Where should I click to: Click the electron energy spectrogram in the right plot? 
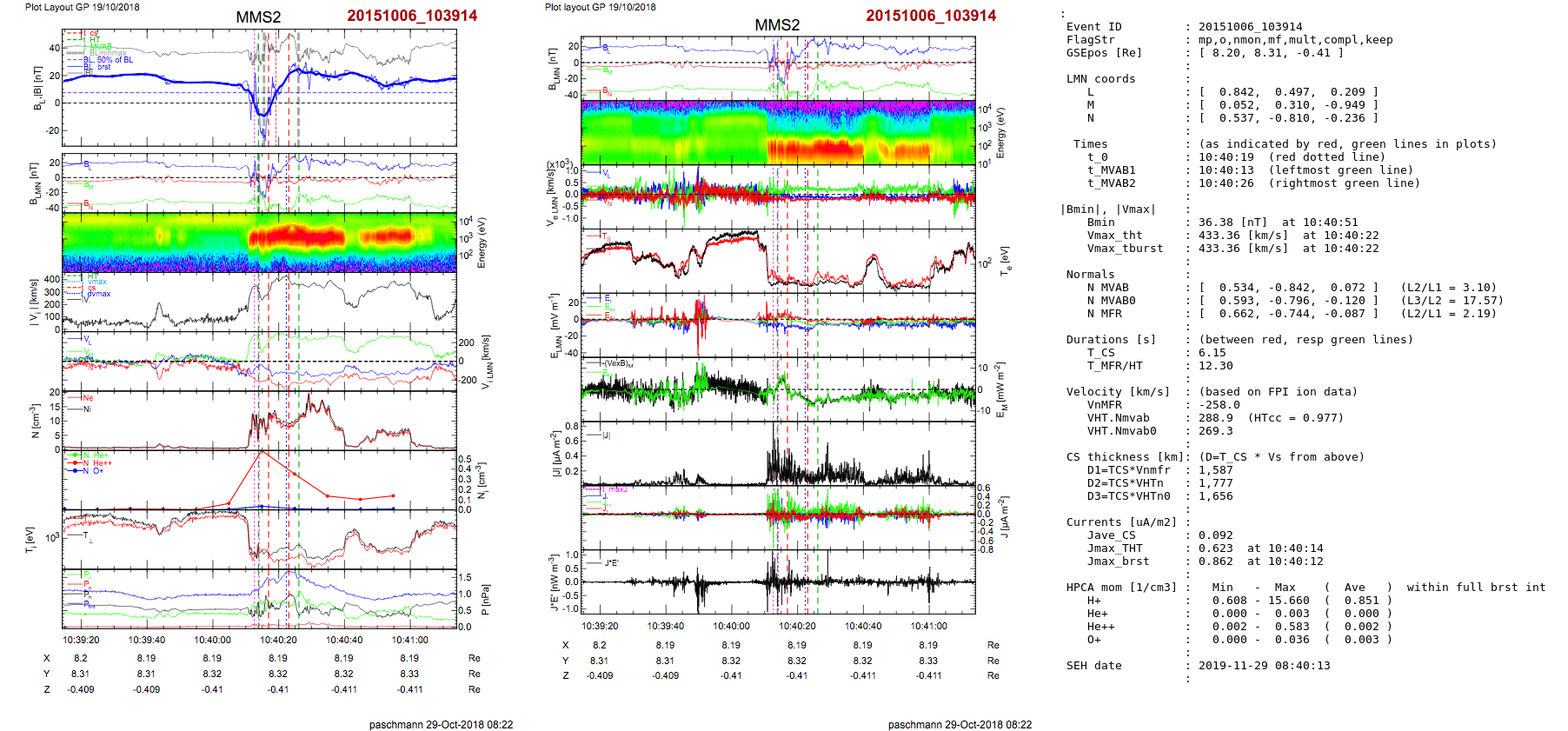(x=778, y=133)
